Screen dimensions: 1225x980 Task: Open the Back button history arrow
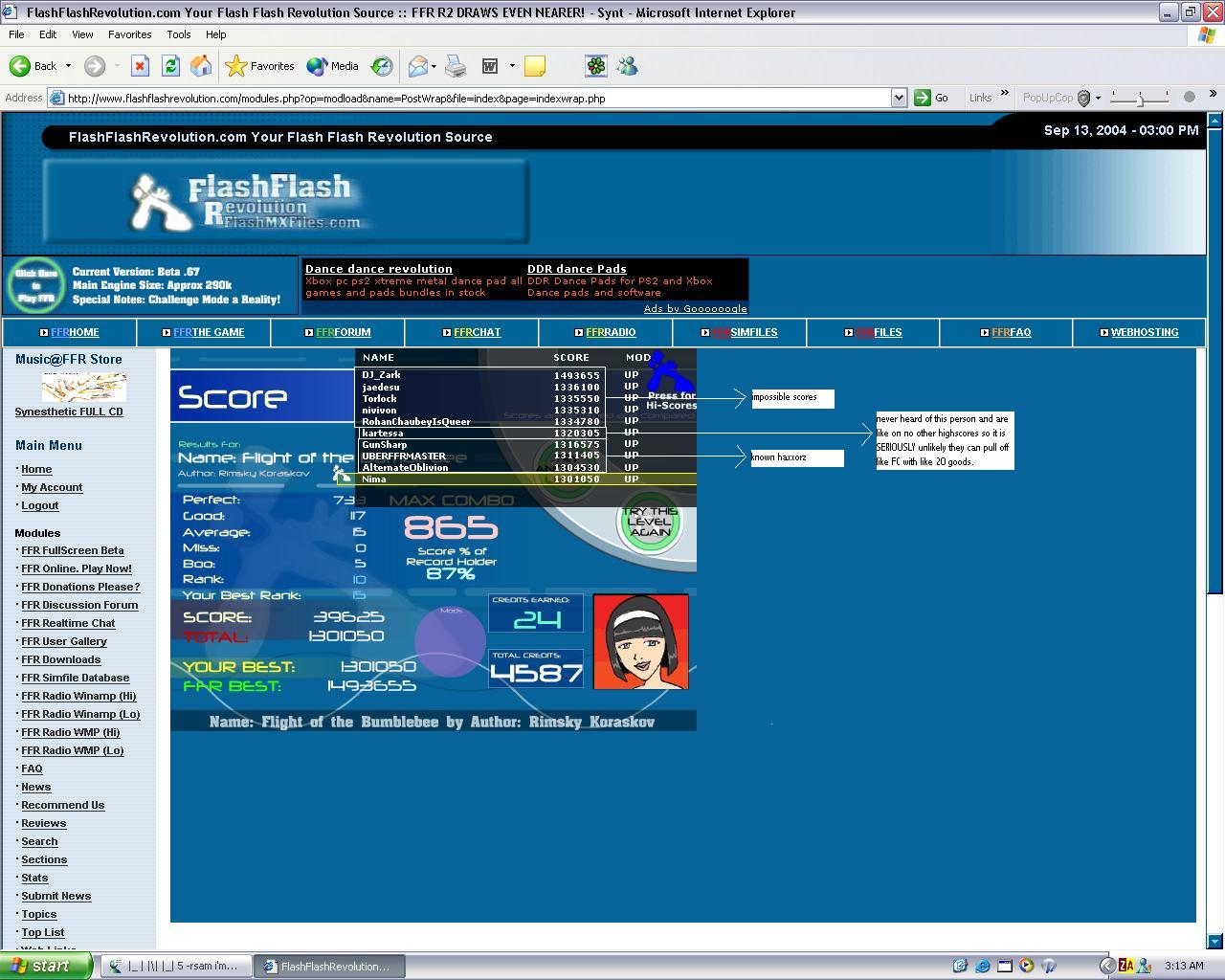(x=68, y=66)
